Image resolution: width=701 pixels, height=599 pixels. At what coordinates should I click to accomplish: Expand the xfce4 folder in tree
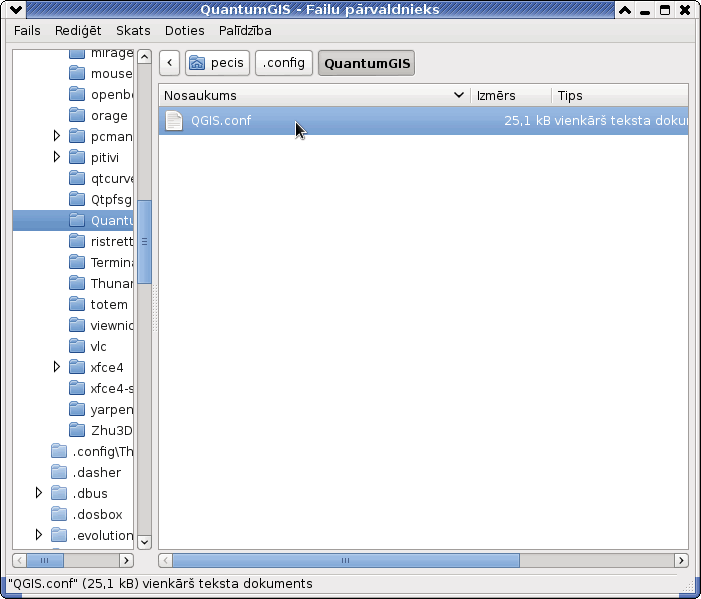pos(56,367)
